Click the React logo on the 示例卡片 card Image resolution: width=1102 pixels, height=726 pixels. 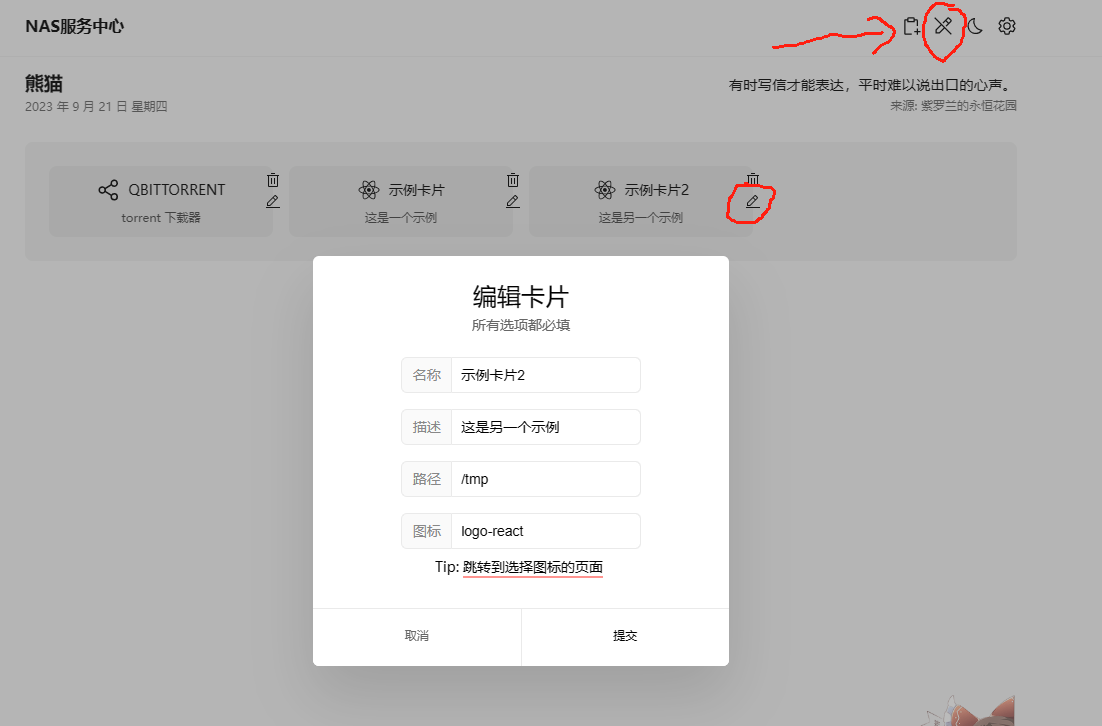pos(368,190)
